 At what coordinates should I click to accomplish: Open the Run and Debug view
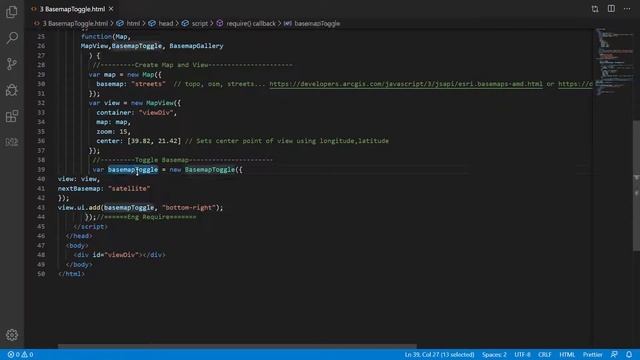click(x=12, y=90)
